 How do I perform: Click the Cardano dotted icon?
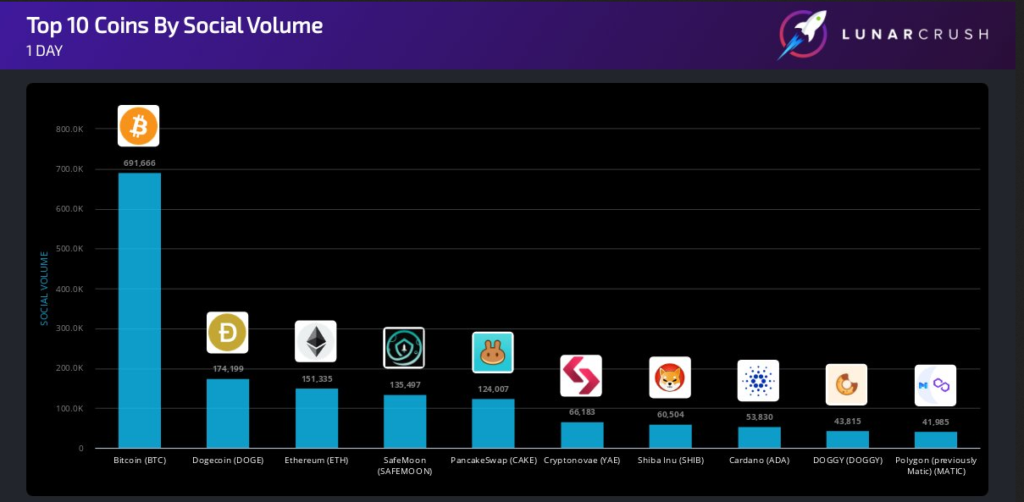tap(758, 380)
